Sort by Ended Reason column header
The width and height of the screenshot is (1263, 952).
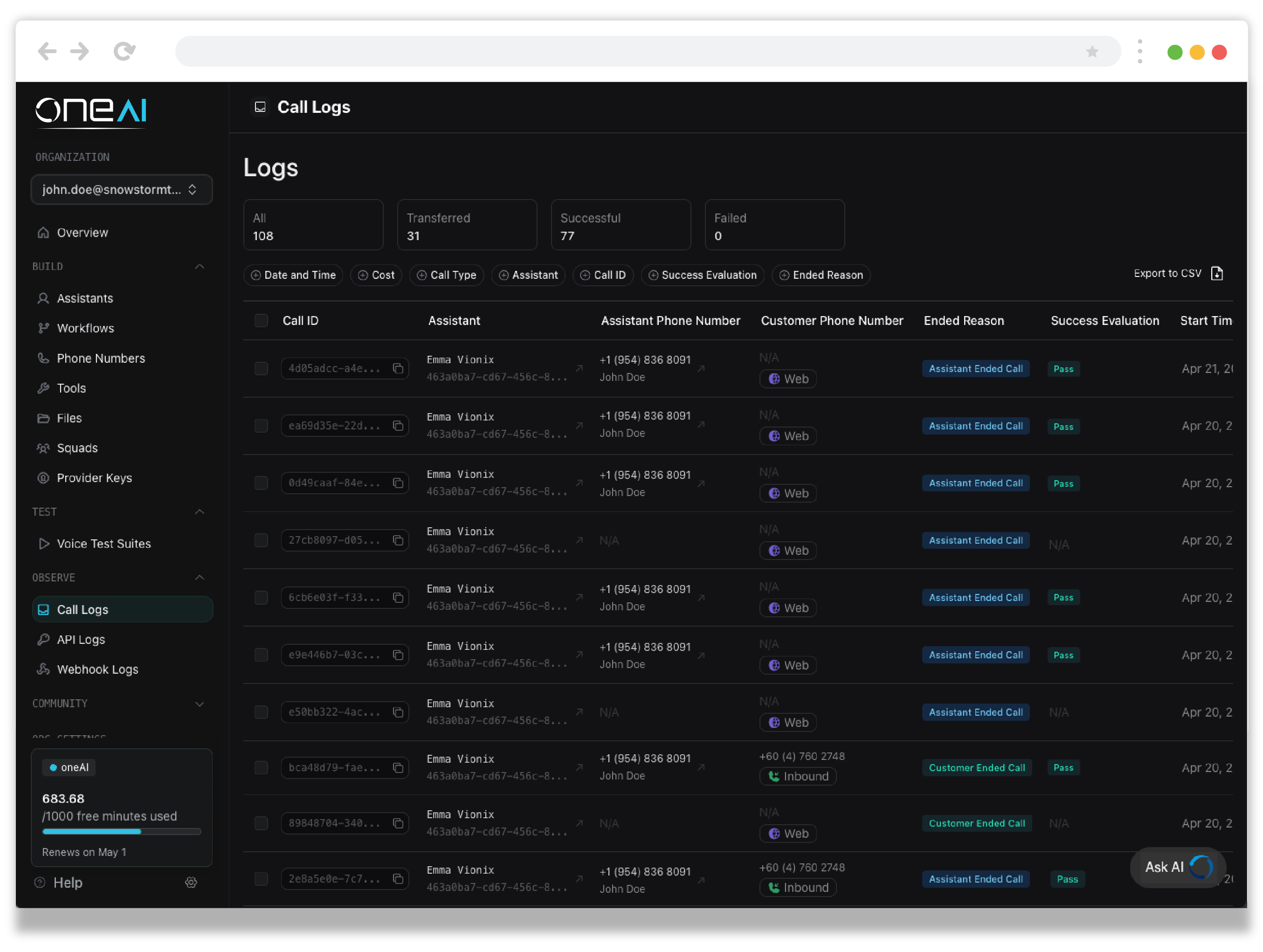click(x=964, y=320)
